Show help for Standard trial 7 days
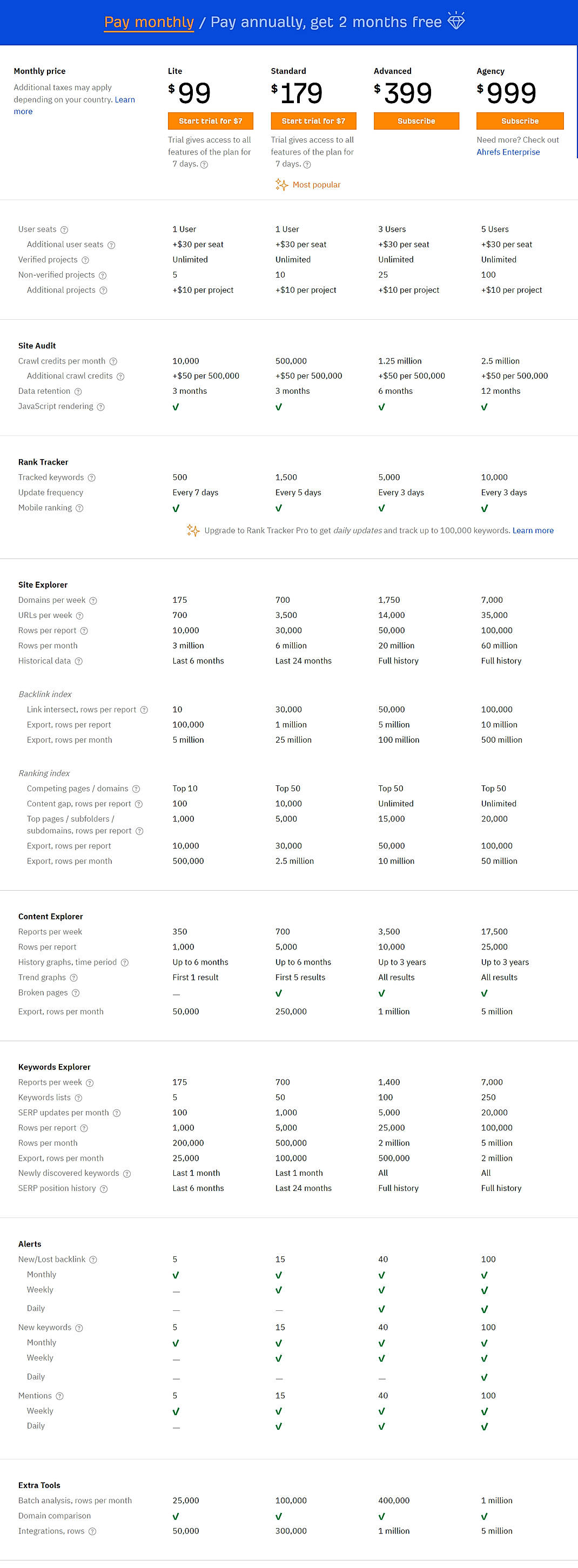The height and width of the screenshot is (1568, 578). [307, 164]
